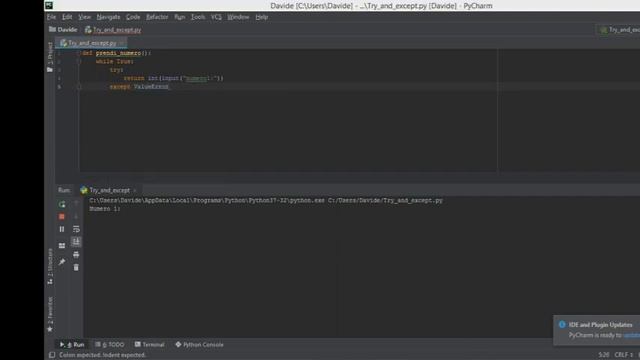Click the cursor position indicator in the status bar
640x360 pixels.
604,355
